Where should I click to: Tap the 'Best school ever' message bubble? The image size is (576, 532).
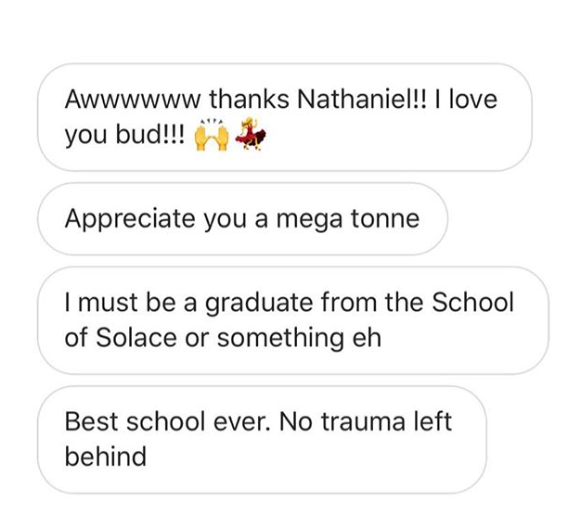tap(262, 439)
